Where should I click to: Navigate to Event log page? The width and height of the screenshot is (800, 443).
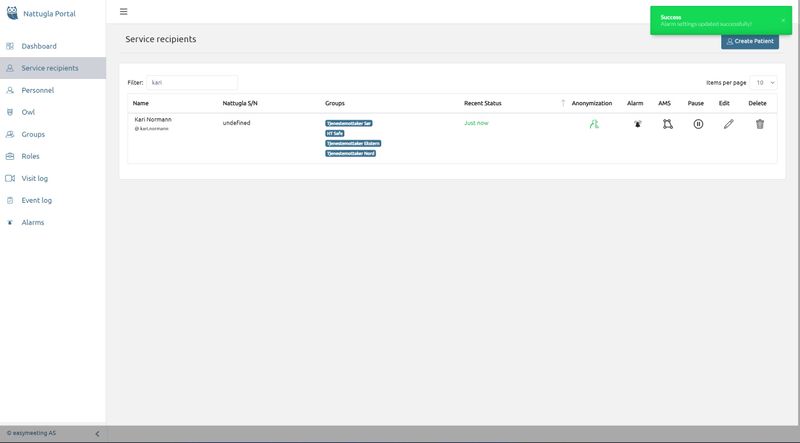tap(37, 200)
